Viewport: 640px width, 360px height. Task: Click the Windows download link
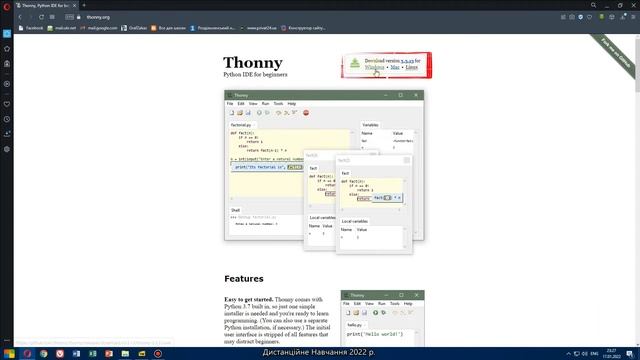click(x=374, y=67)
